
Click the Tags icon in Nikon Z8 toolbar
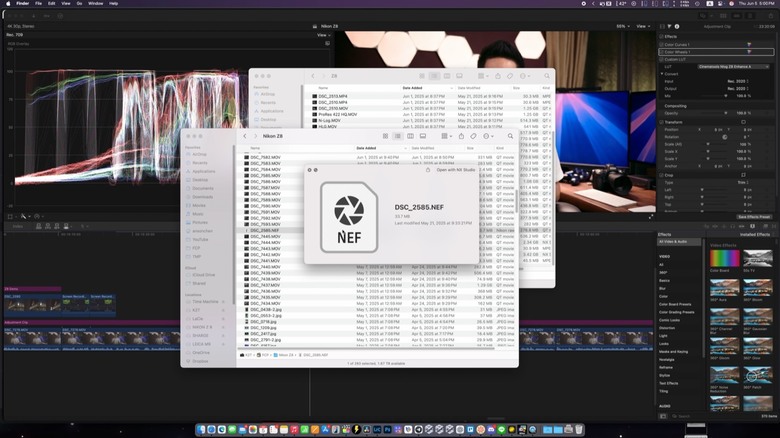point(474,136)
